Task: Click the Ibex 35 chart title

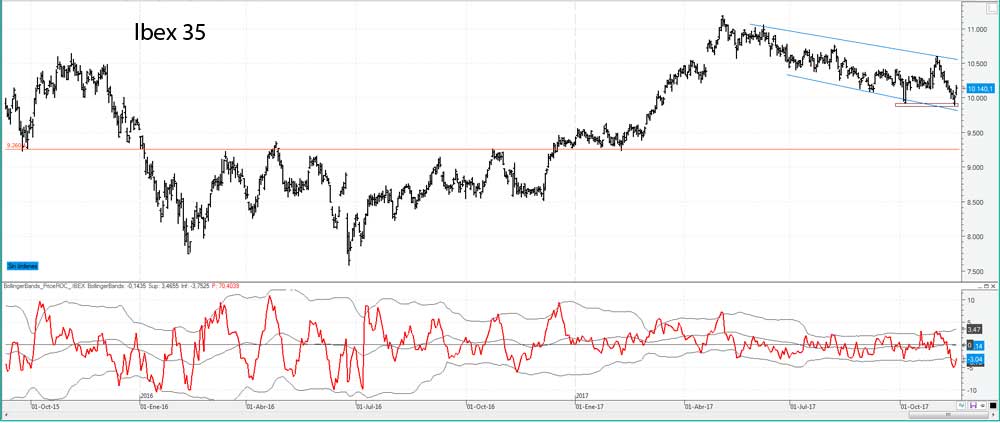Action: (170, 33)
